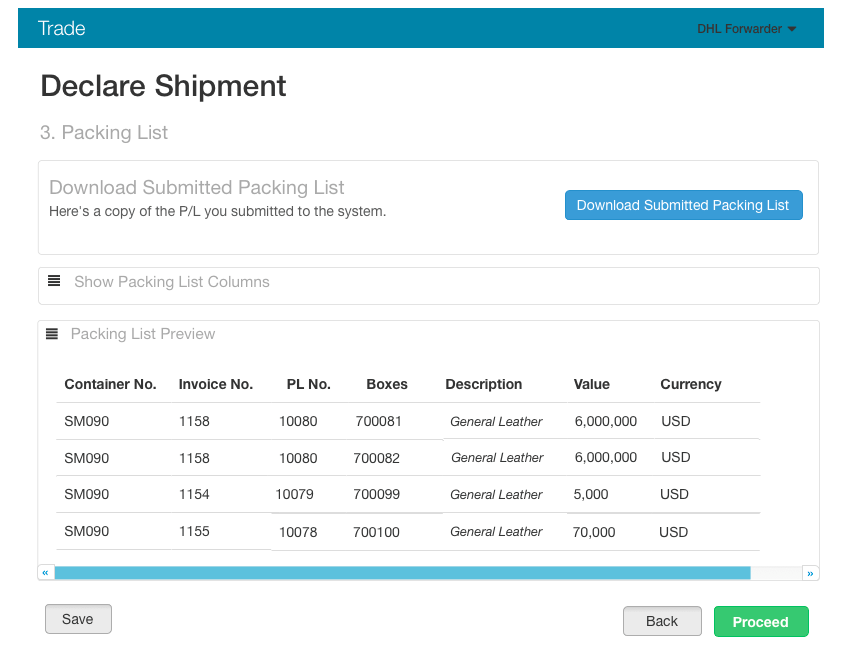Click the green Proceed button
Image resolution: width=845 pixels, height=646 pixels.
pyautogui.click(x=760, y=622)
